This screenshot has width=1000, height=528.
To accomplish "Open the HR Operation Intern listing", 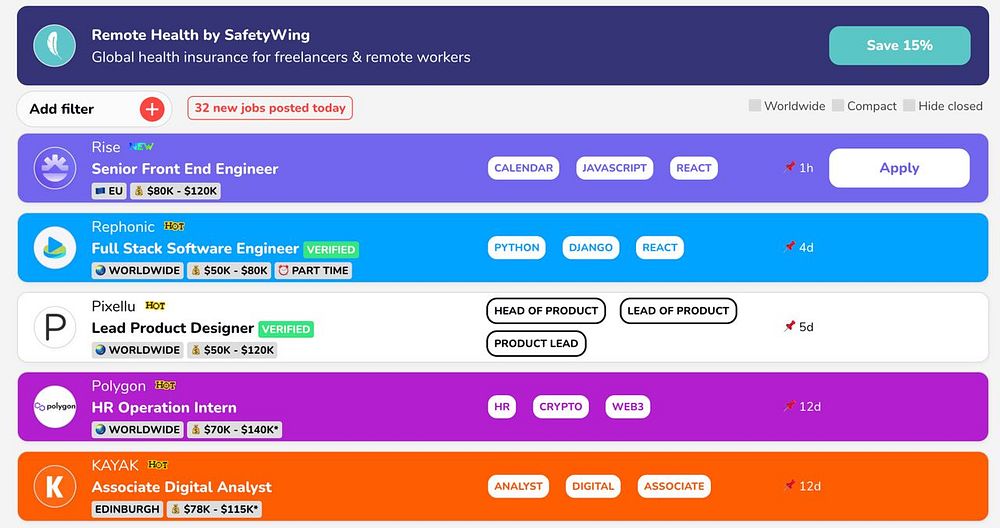I will (164, 407).
